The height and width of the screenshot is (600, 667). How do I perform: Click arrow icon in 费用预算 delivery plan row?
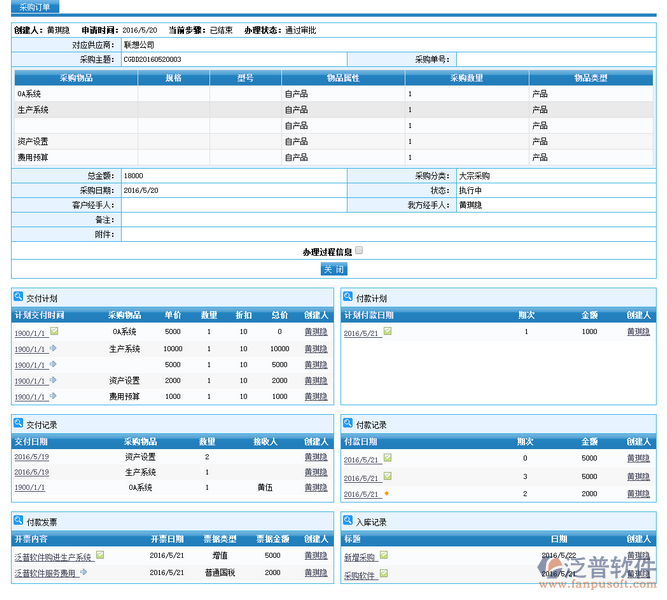(53, 396)
